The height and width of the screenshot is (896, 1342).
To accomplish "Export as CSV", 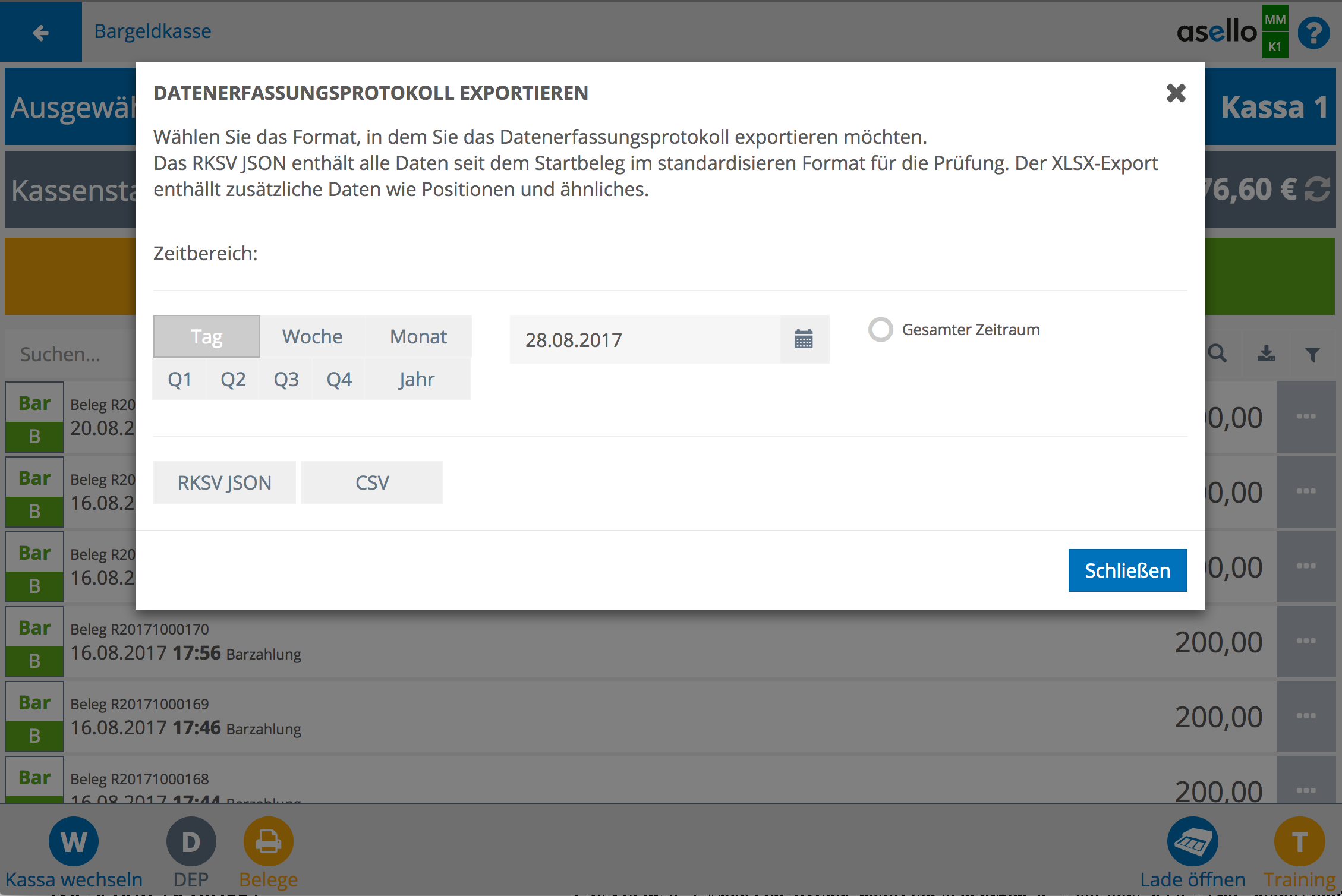I will 371,482.
